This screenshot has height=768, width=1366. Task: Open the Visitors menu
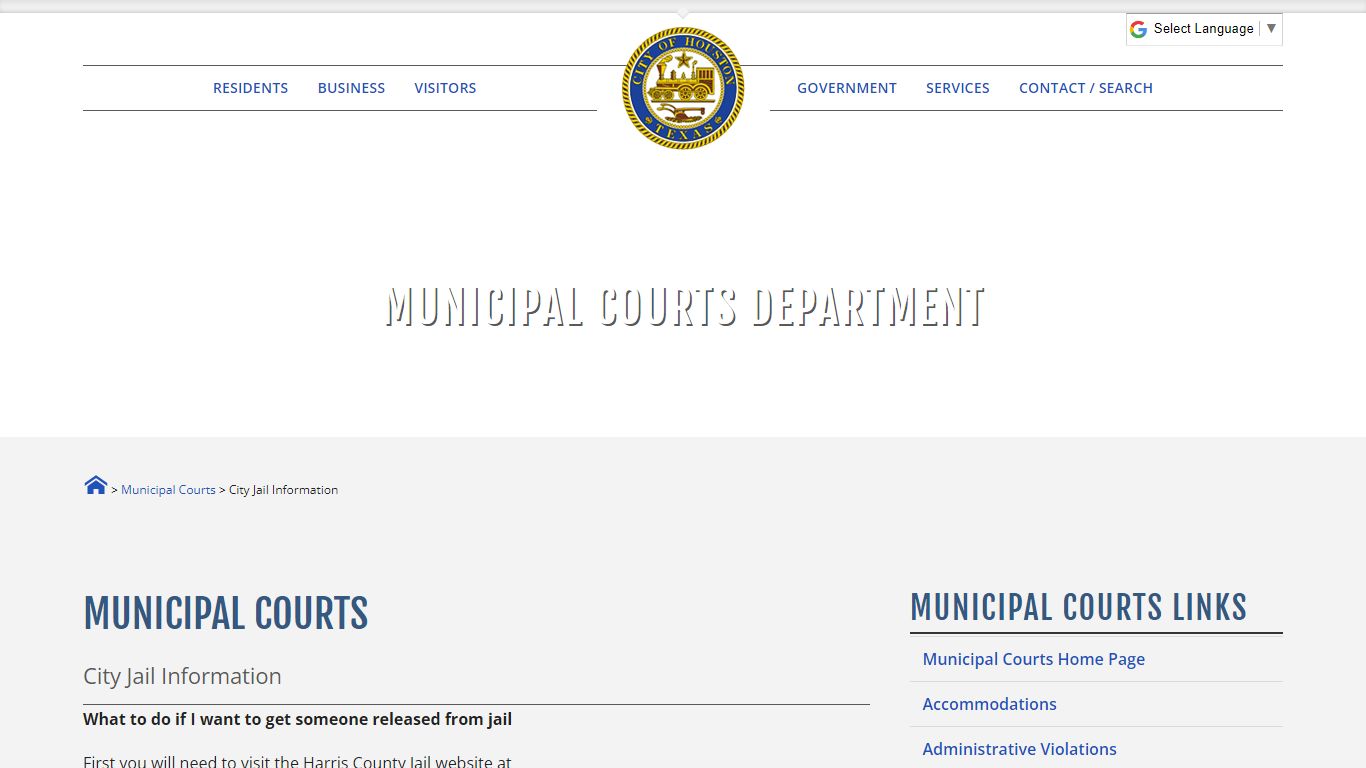[445, 88]
